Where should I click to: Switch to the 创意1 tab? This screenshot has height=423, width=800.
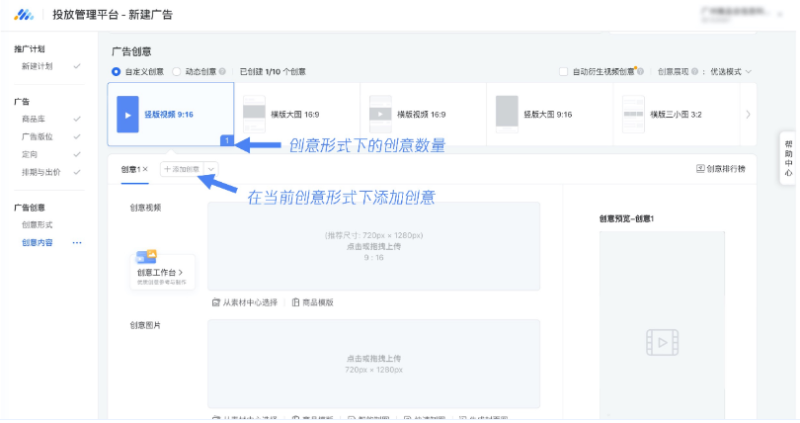[131, 169]
